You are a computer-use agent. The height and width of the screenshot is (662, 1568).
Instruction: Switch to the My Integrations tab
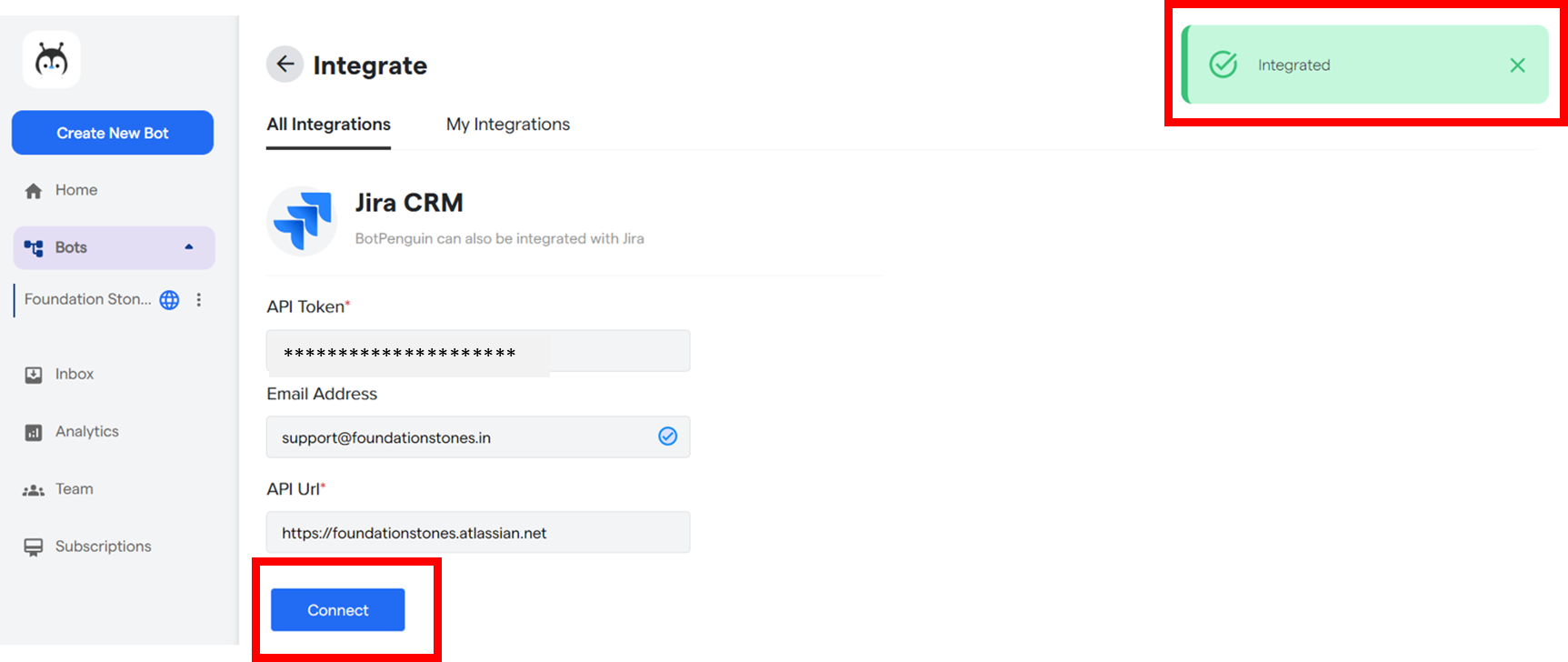tap(507, 125)
